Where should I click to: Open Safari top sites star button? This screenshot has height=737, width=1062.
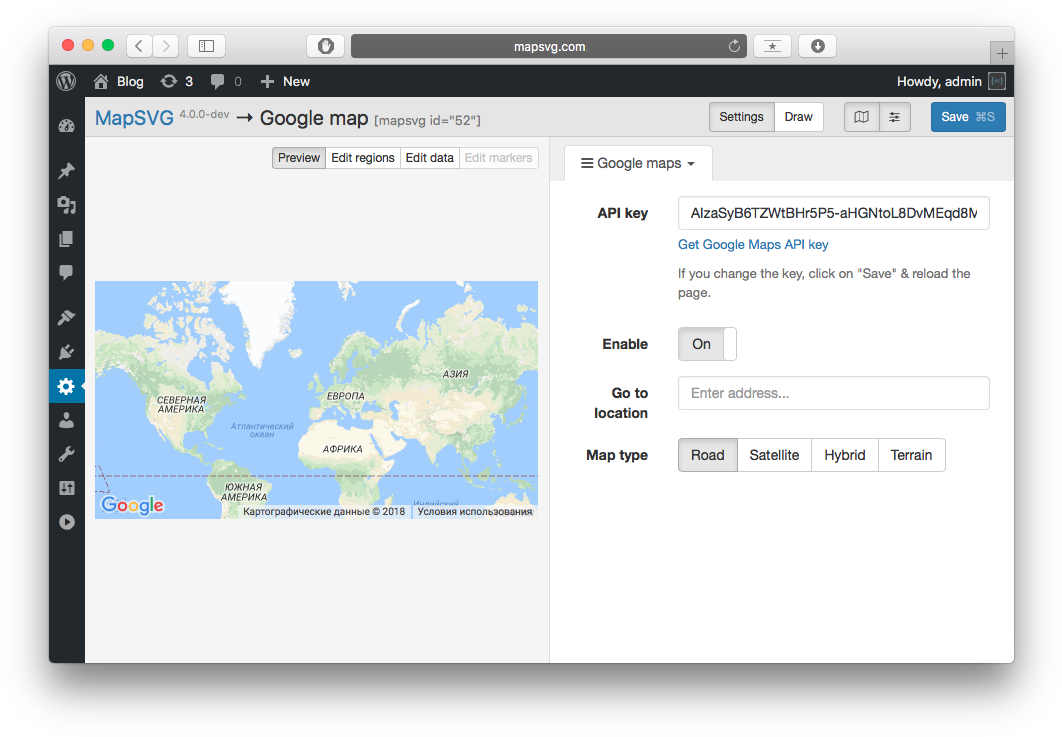772,46
